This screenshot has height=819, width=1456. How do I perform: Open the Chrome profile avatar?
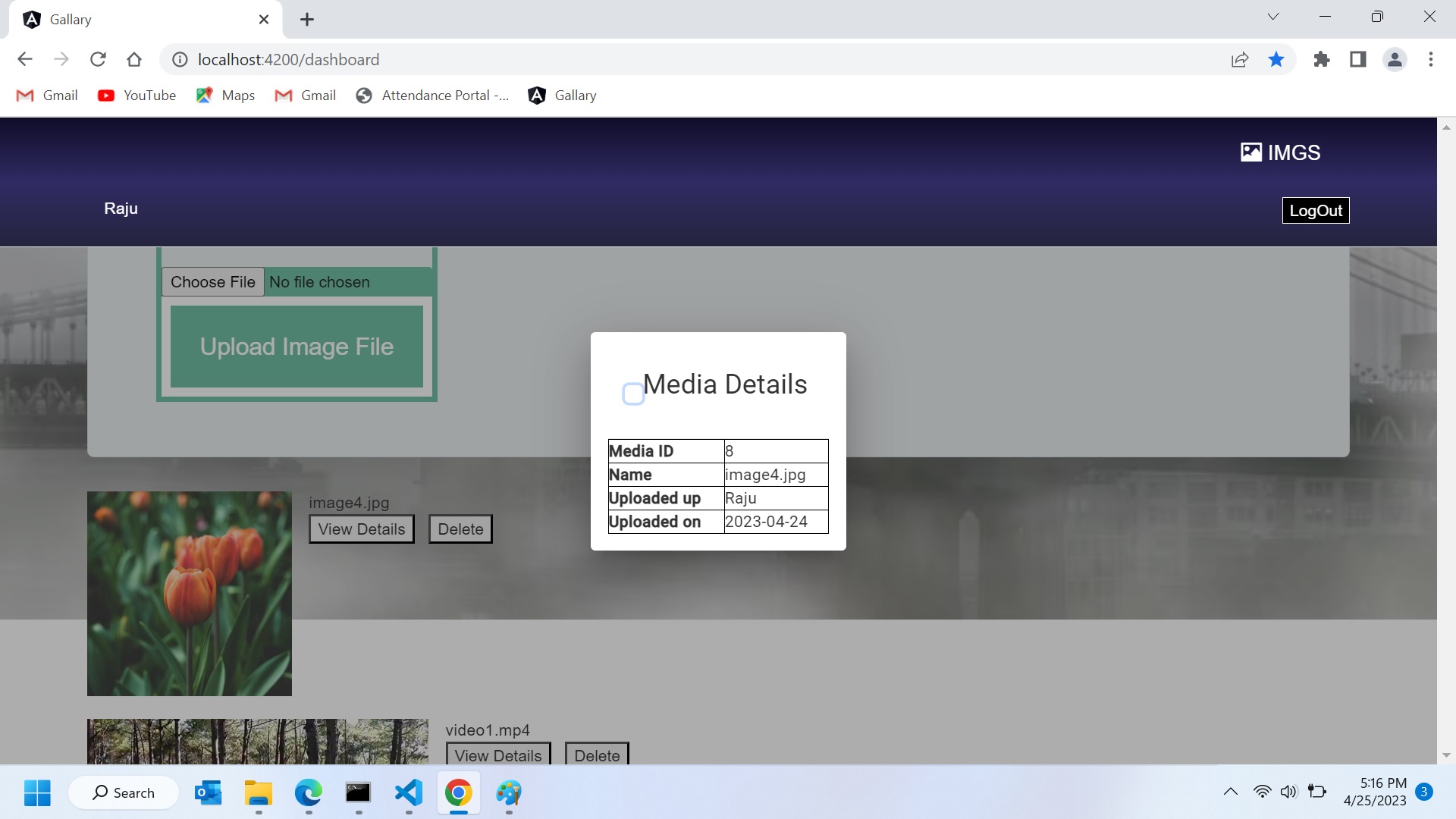click(x=1395, y=59)
